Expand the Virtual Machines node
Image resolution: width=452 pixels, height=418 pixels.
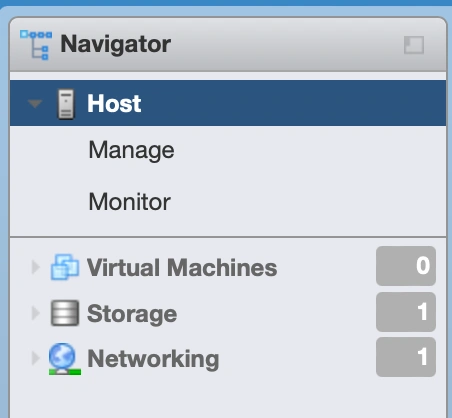click(x=35, y=267)
